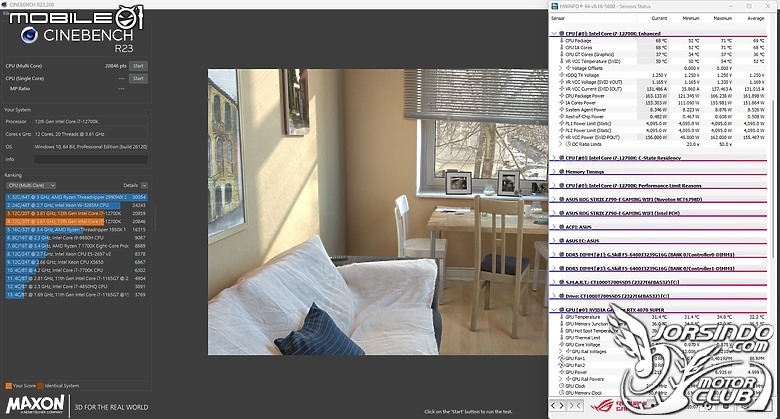This screenshot has width=780, height=419.
Task: Select the i7-1165G7 @ 1.69 GHz ranking row
Action: pyautogui.click(x=77, y=295)
